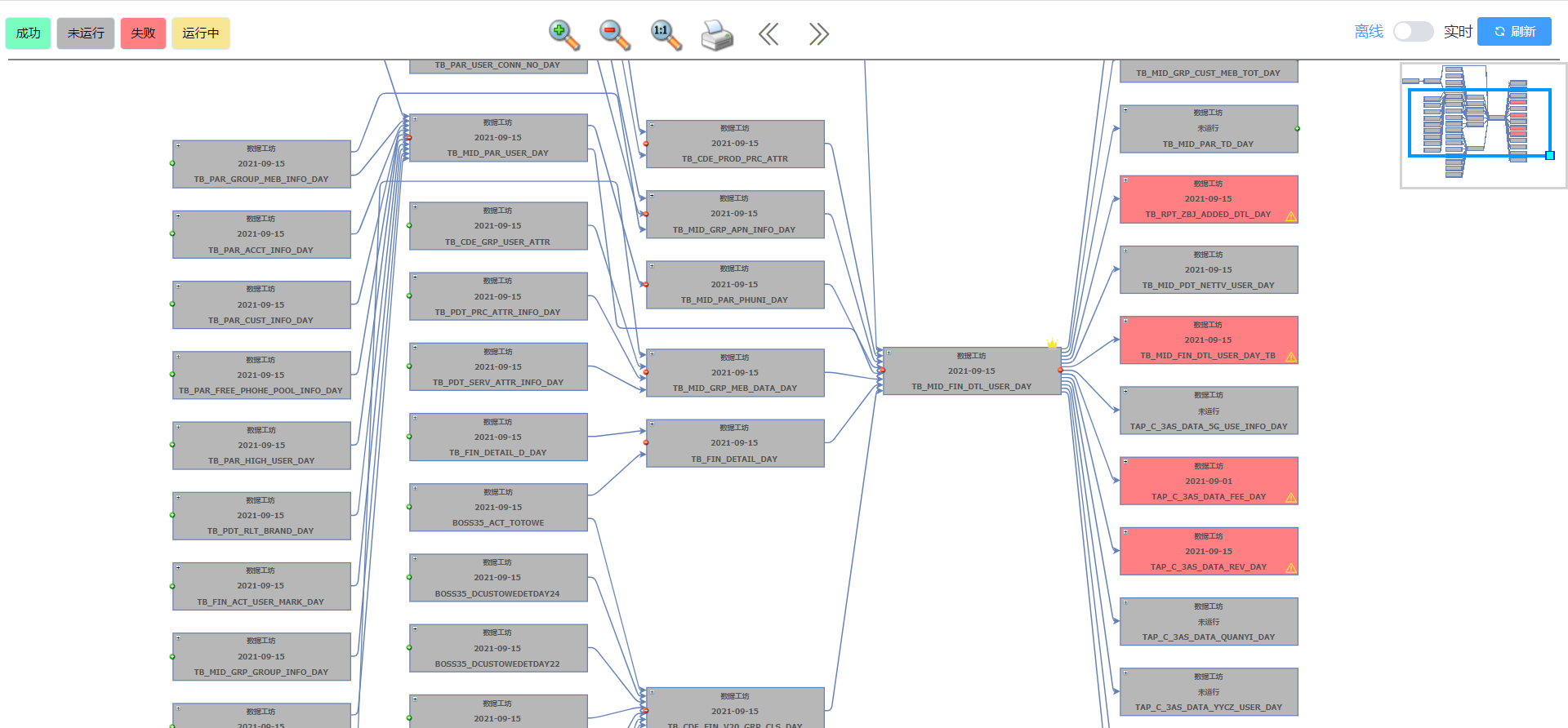Screen dimensions: 1568x728
Task: Click warning icon on TB_MID_FIN_DTL_USER_DAY_TB
Action: point(1290,357)
